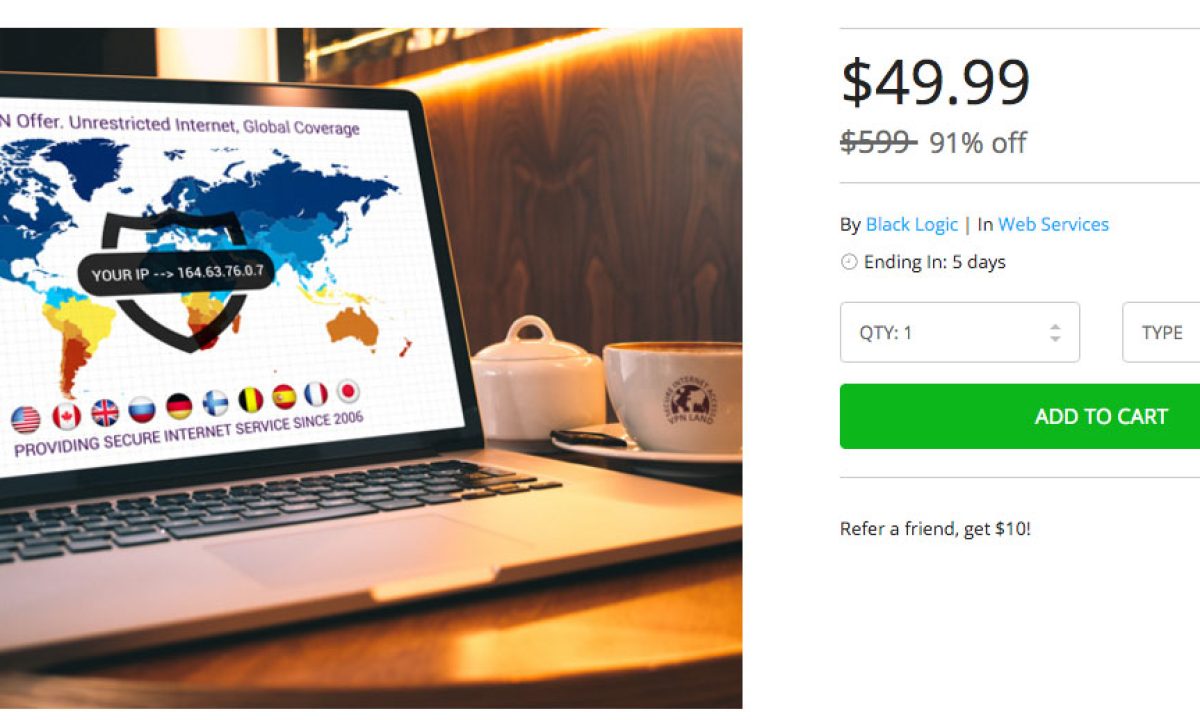Click the $49.99 sale price
Screen dimensions: 1200x720
click(935, 82)
